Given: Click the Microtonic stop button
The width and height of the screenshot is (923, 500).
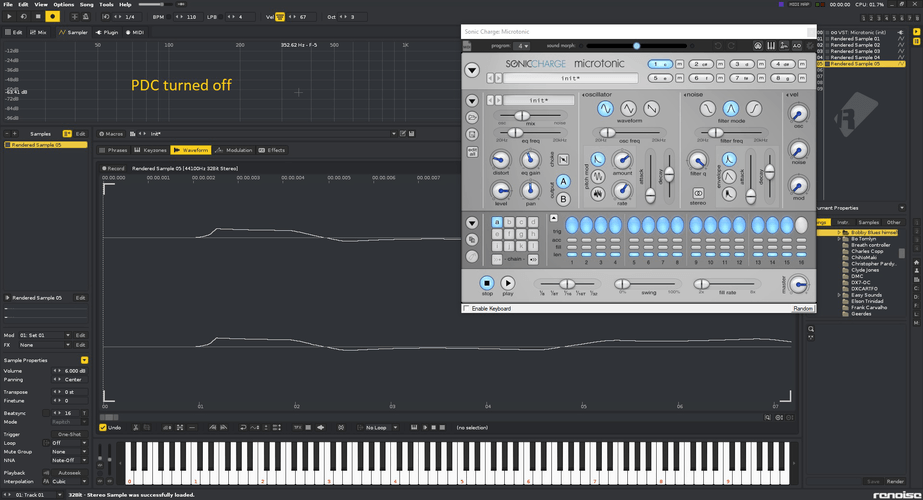Looking at the screenshot, I should 487,283.
